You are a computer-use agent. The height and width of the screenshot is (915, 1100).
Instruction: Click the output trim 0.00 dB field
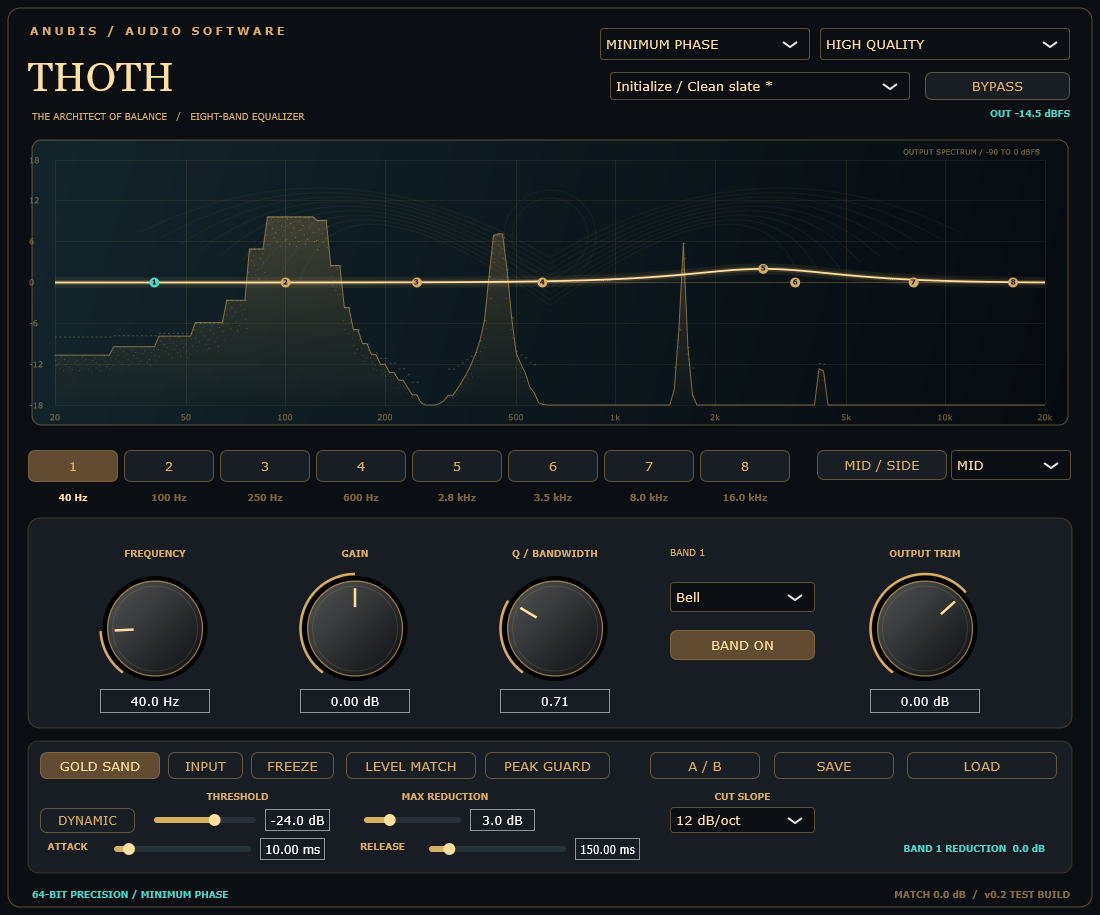pyautogui.click(x=925, y=701)
